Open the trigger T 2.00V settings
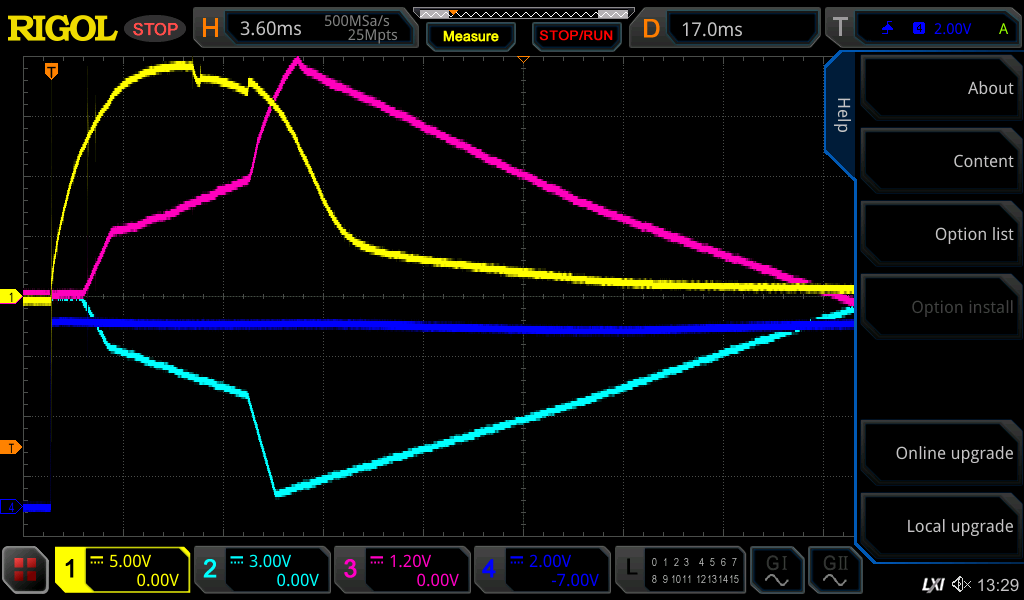1024x600 pixels. [x=921, y=29]
